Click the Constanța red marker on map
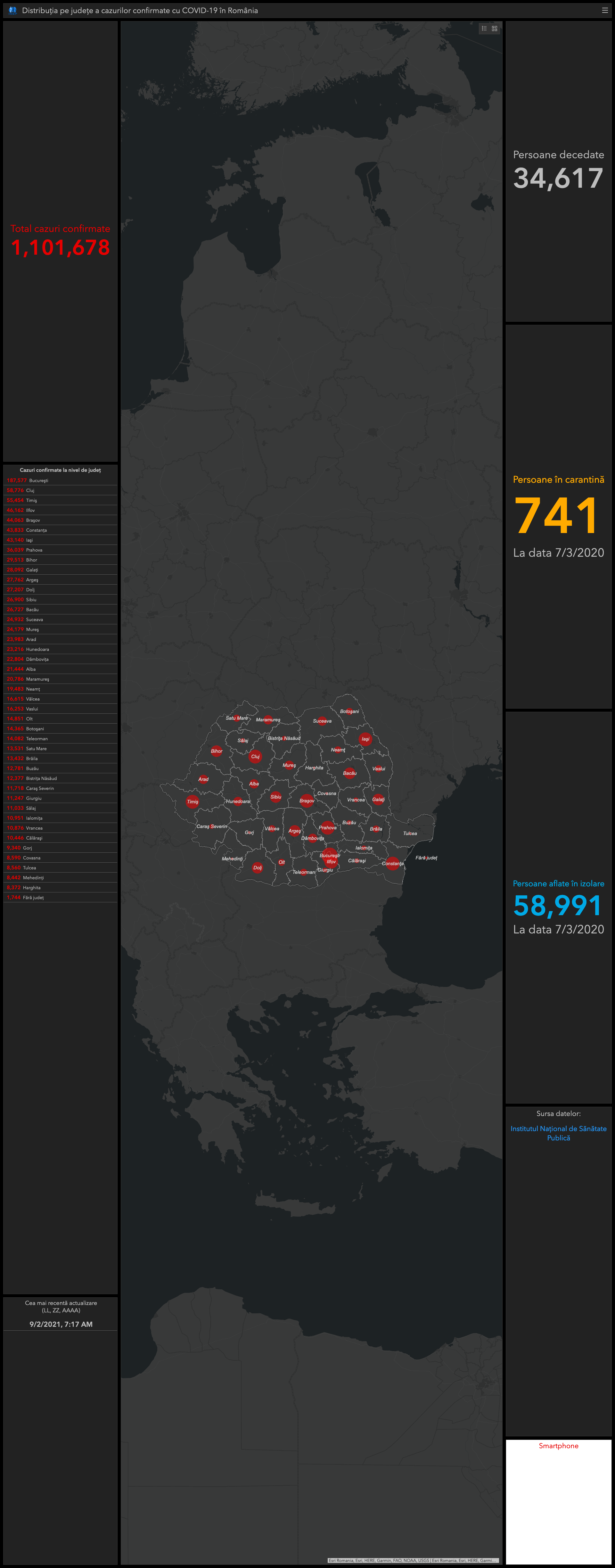This screenshot has height=1568, width=615. (x=393, y=863)
